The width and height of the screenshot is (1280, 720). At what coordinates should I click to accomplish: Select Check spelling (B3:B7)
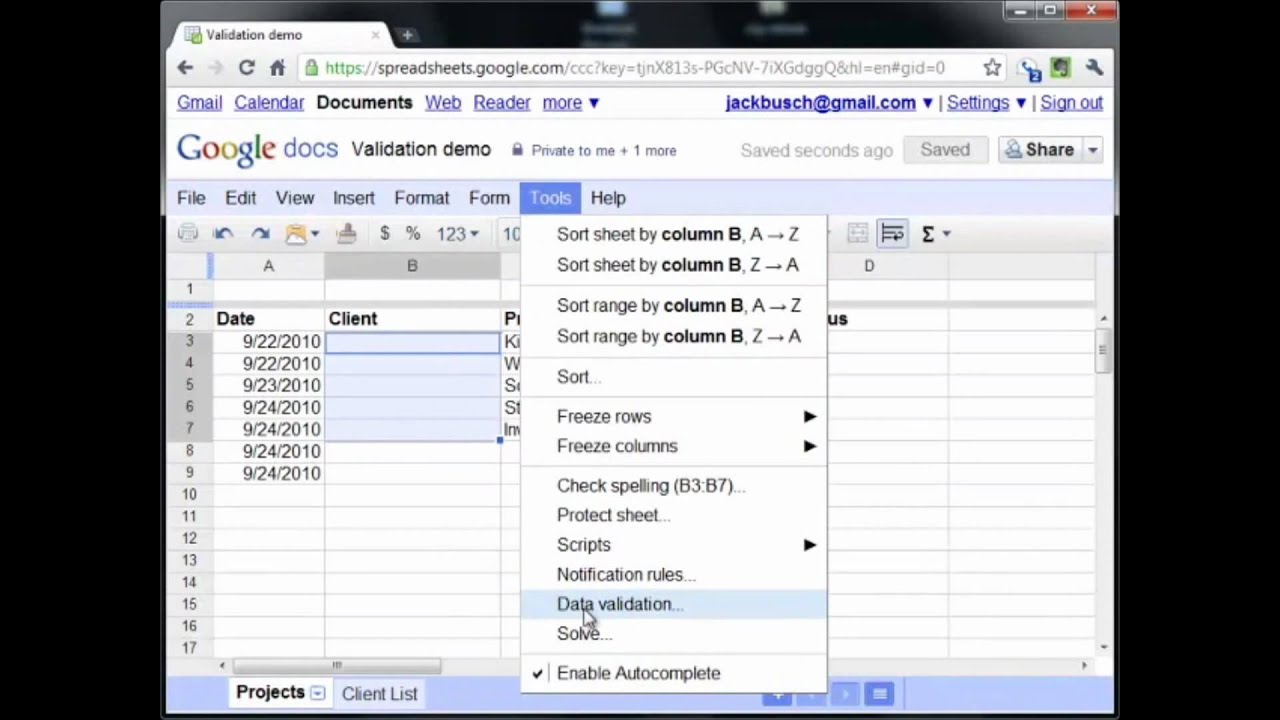pos(675,485)
